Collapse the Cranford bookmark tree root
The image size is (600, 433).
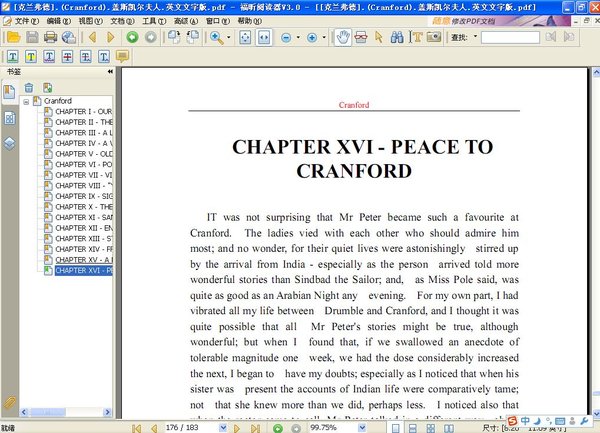(26, 102)
